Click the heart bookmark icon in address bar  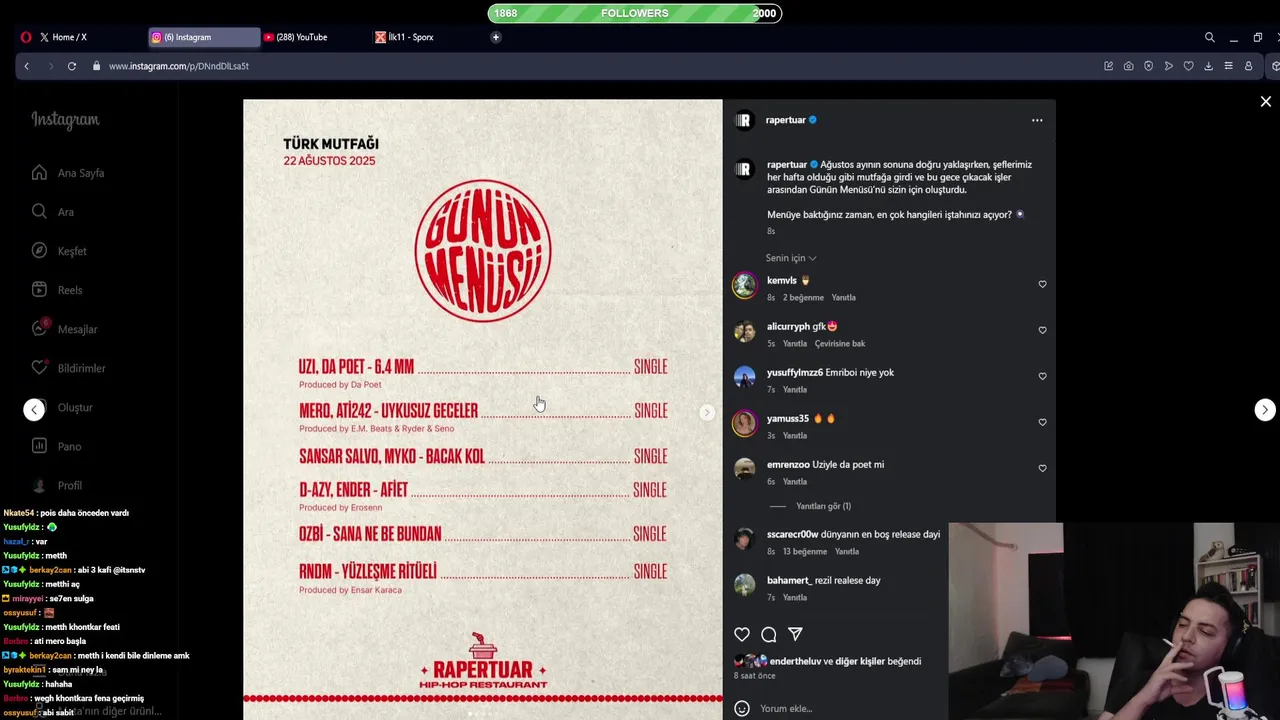point(1188,66)
